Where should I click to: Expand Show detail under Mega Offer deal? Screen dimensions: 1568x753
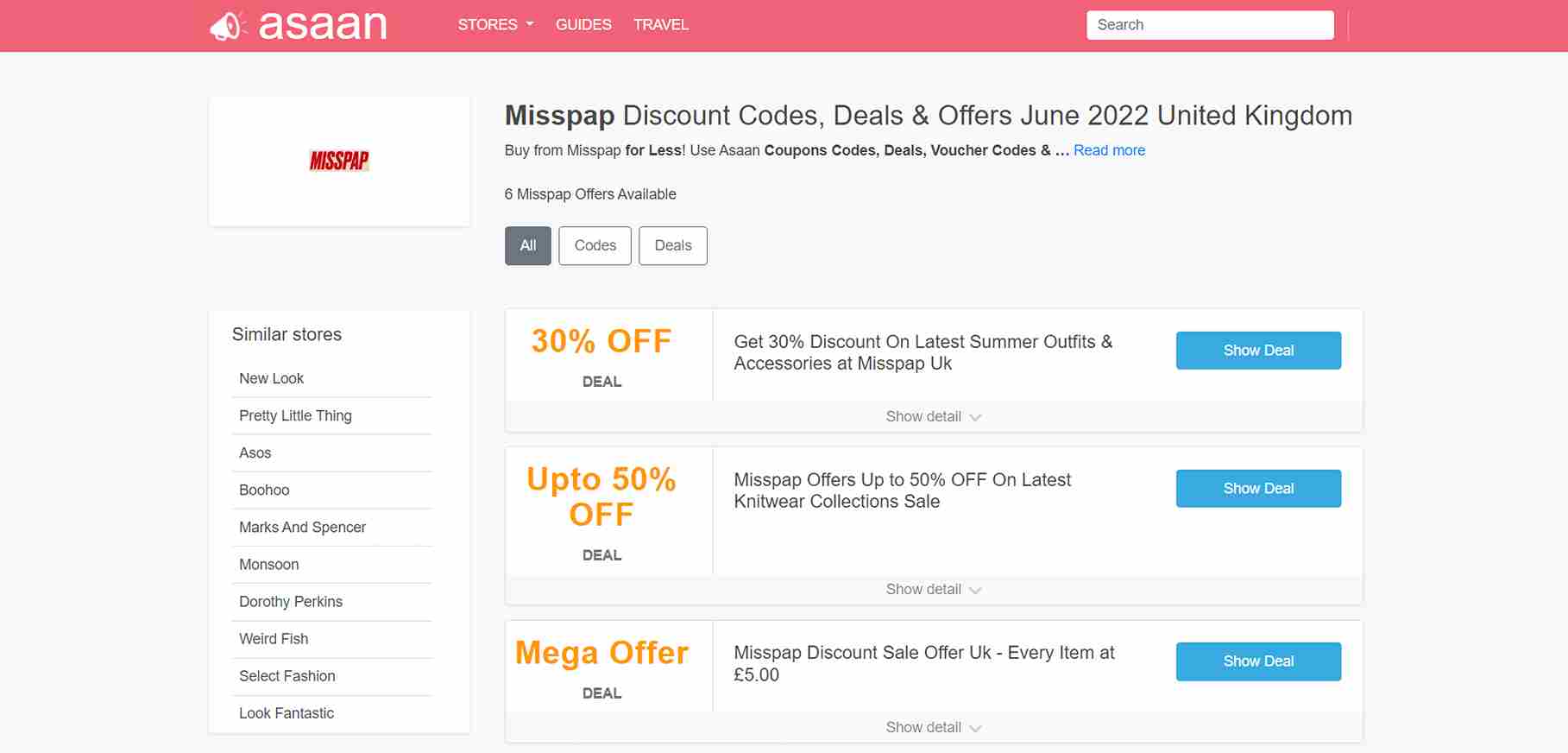tap(933, 728)
